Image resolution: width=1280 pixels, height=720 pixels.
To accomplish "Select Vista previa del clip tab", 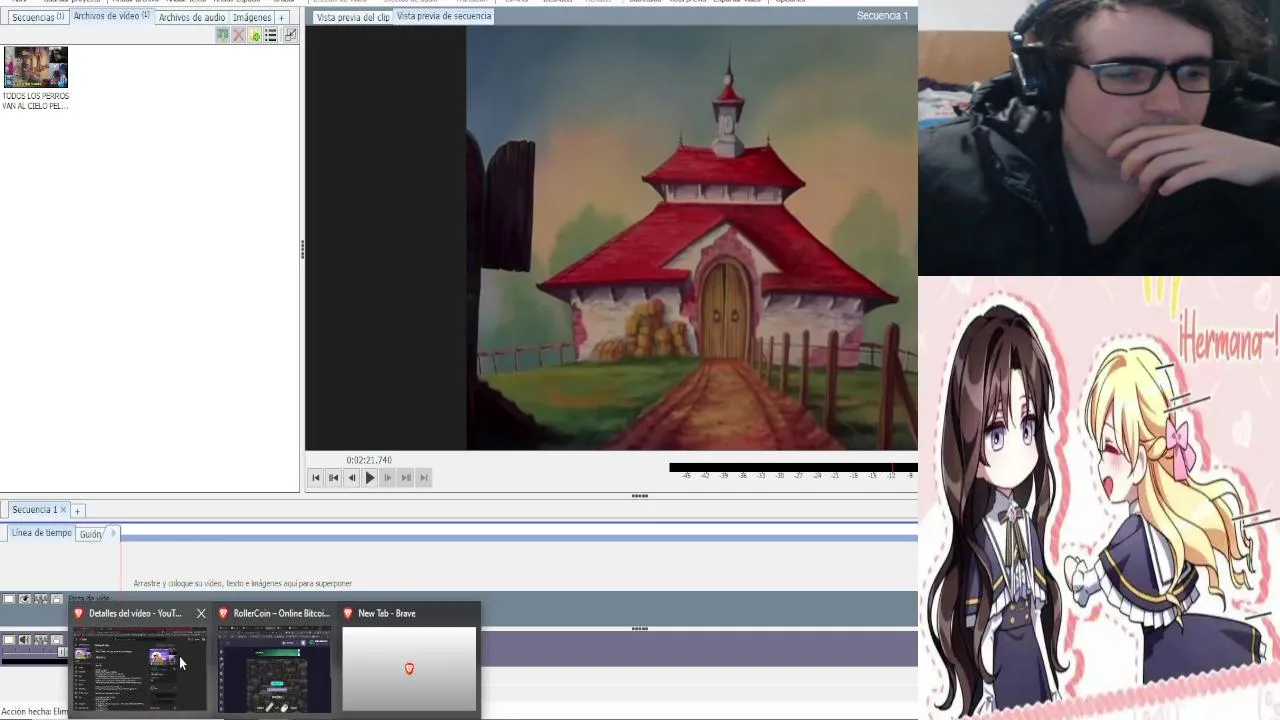I will coord(353,17).
